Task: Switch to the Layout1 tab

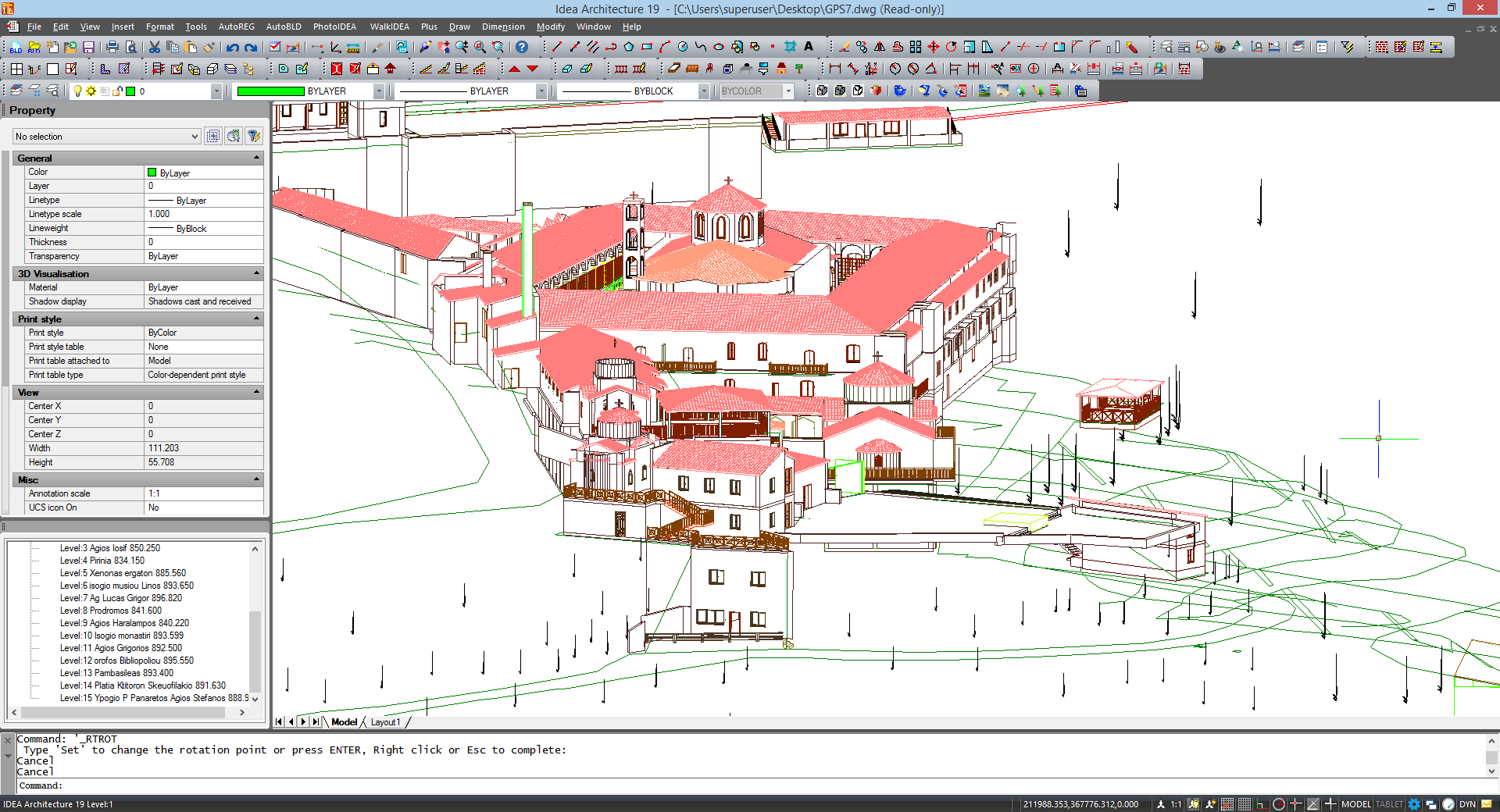Action: [x=385, y=722]
